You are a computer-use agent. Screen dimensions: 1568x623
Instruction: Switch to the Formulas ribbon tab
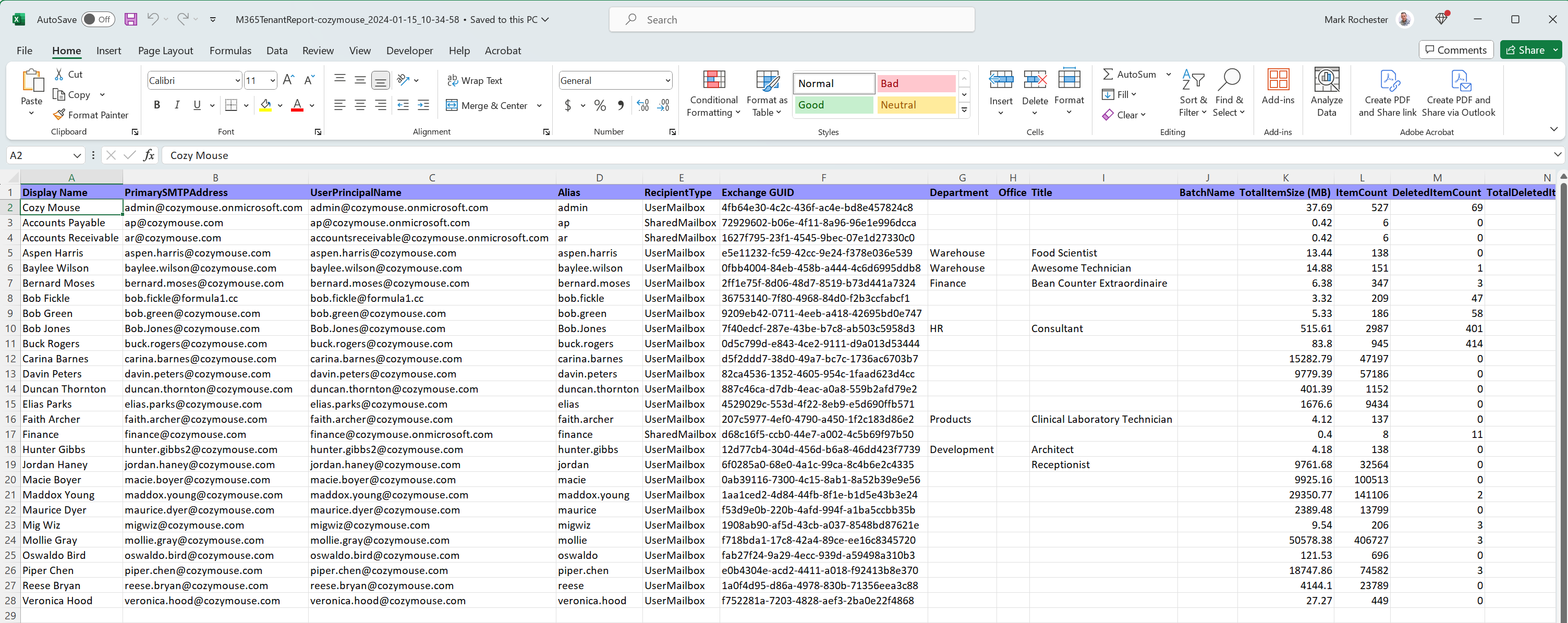click(x=230, y=51)
